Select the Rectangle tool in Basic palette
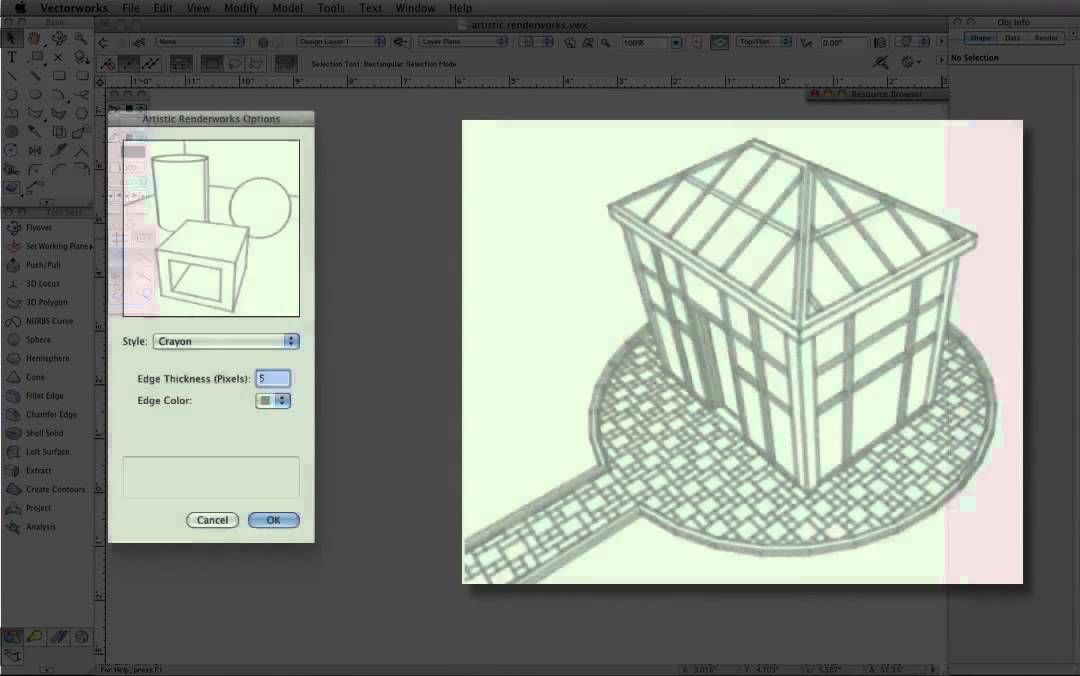 pos(59,76)
